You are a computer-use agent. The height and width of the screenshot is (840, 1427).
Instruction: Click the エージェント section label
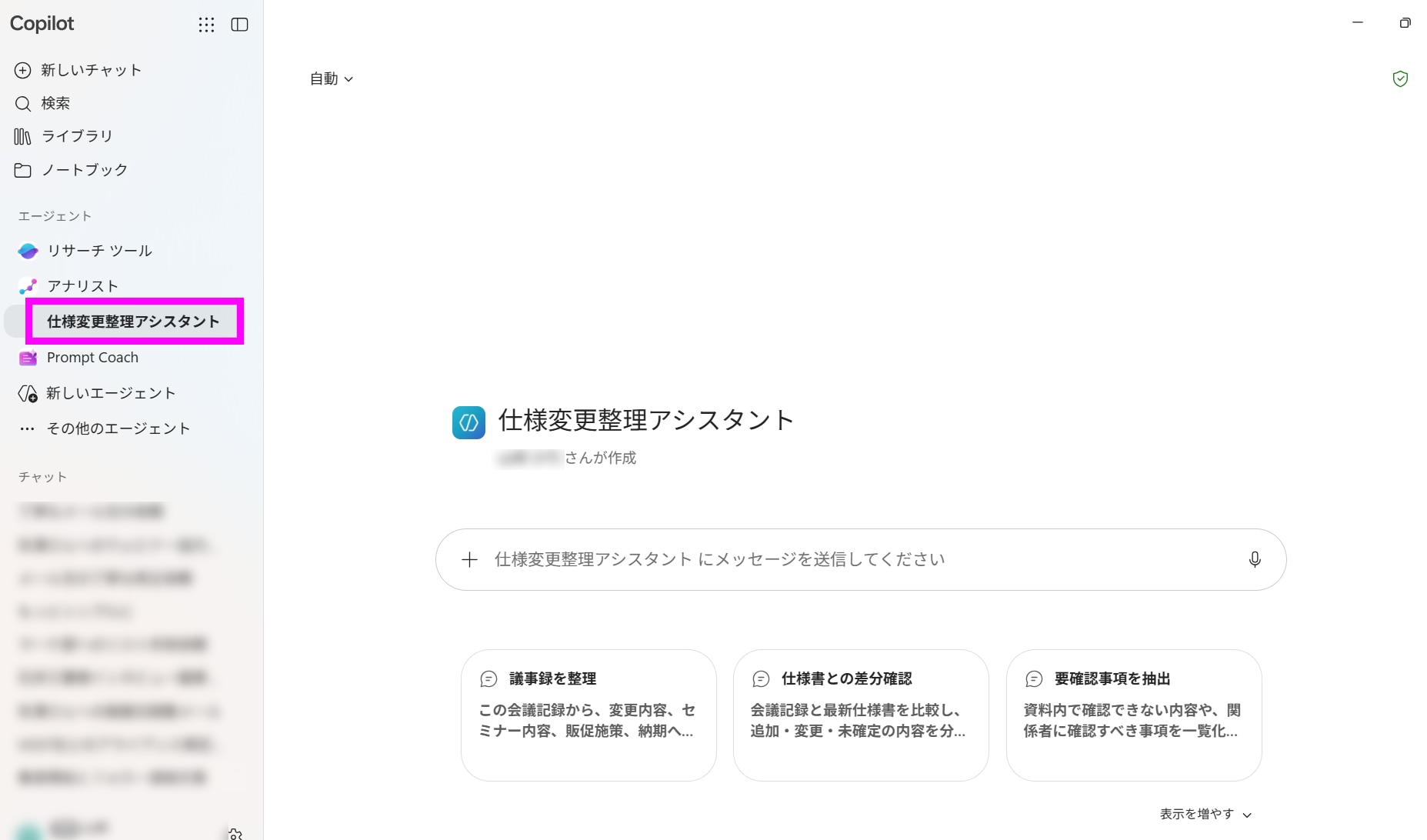click(x=55, y=216)
